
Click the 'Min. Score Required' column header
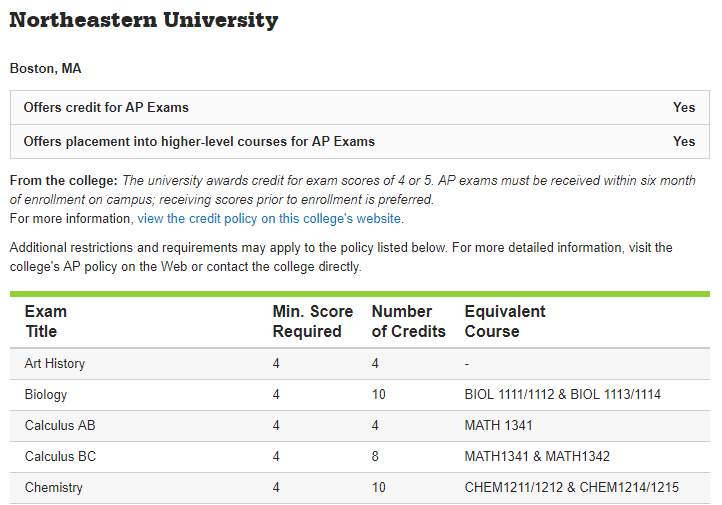pyautogui.click(x=313, y=321)
